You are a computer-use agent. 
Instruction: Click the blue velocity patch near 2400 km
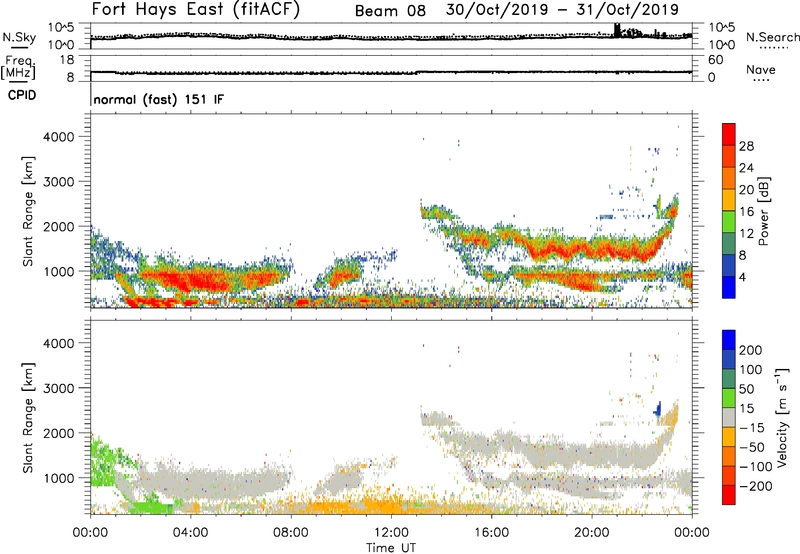coord(658,410)
